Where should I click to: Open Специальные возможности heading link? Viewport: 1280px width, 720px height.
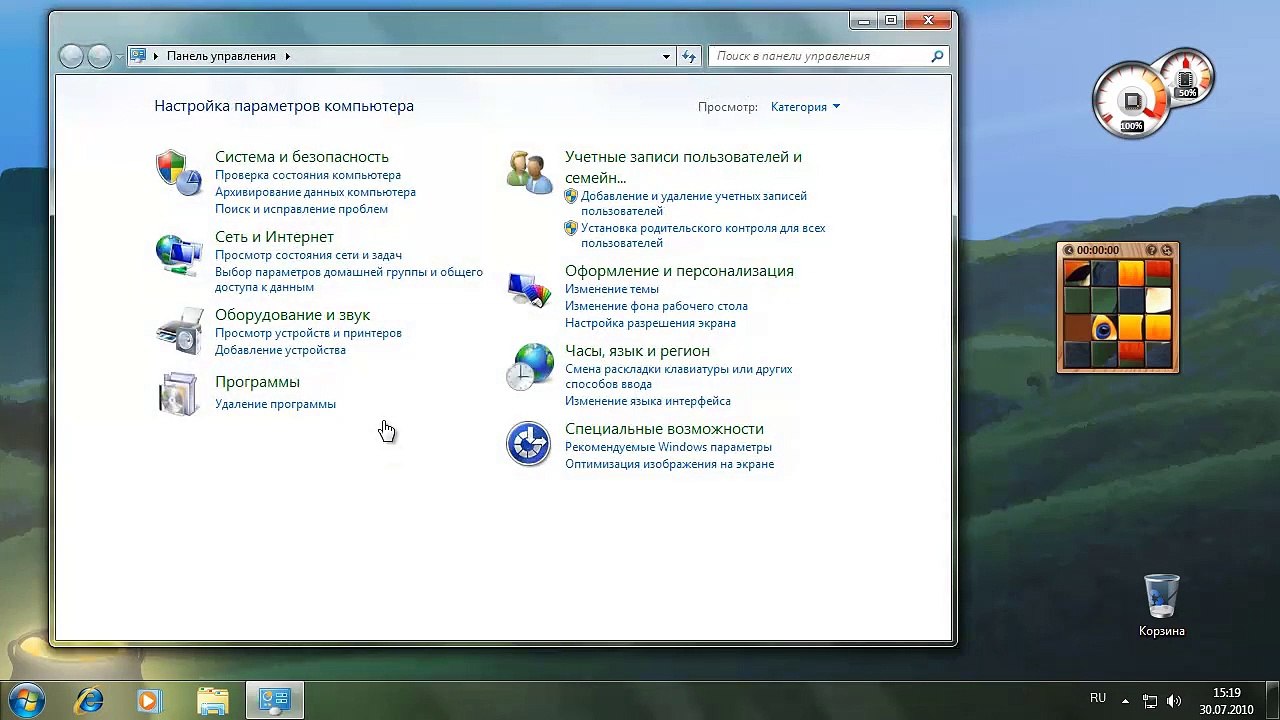pyautogui.click(x=664, y=429)
